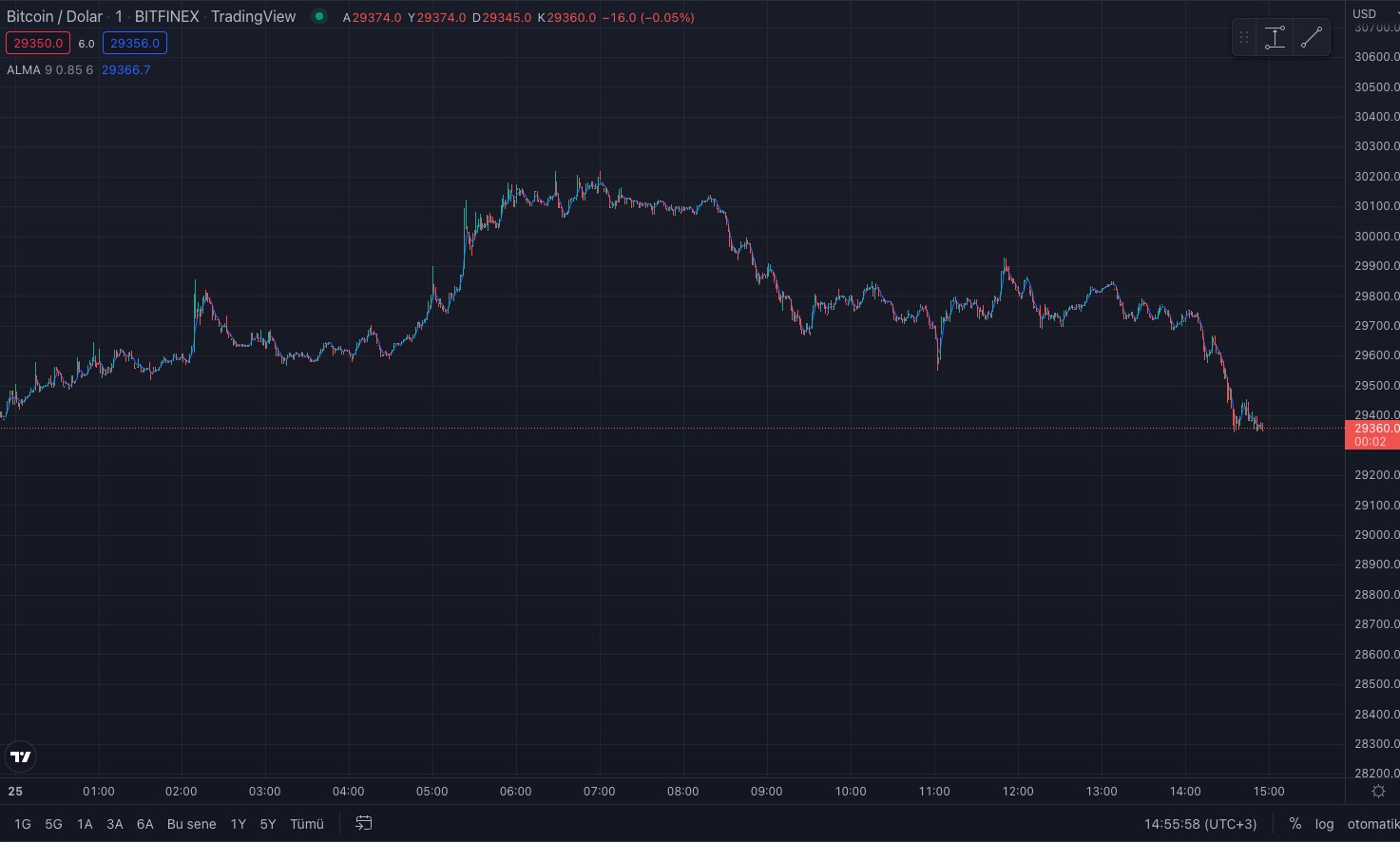Set the chart range to 1Y
The image size is (1400, 842).
pyautogui.click(x=238, y=824)
